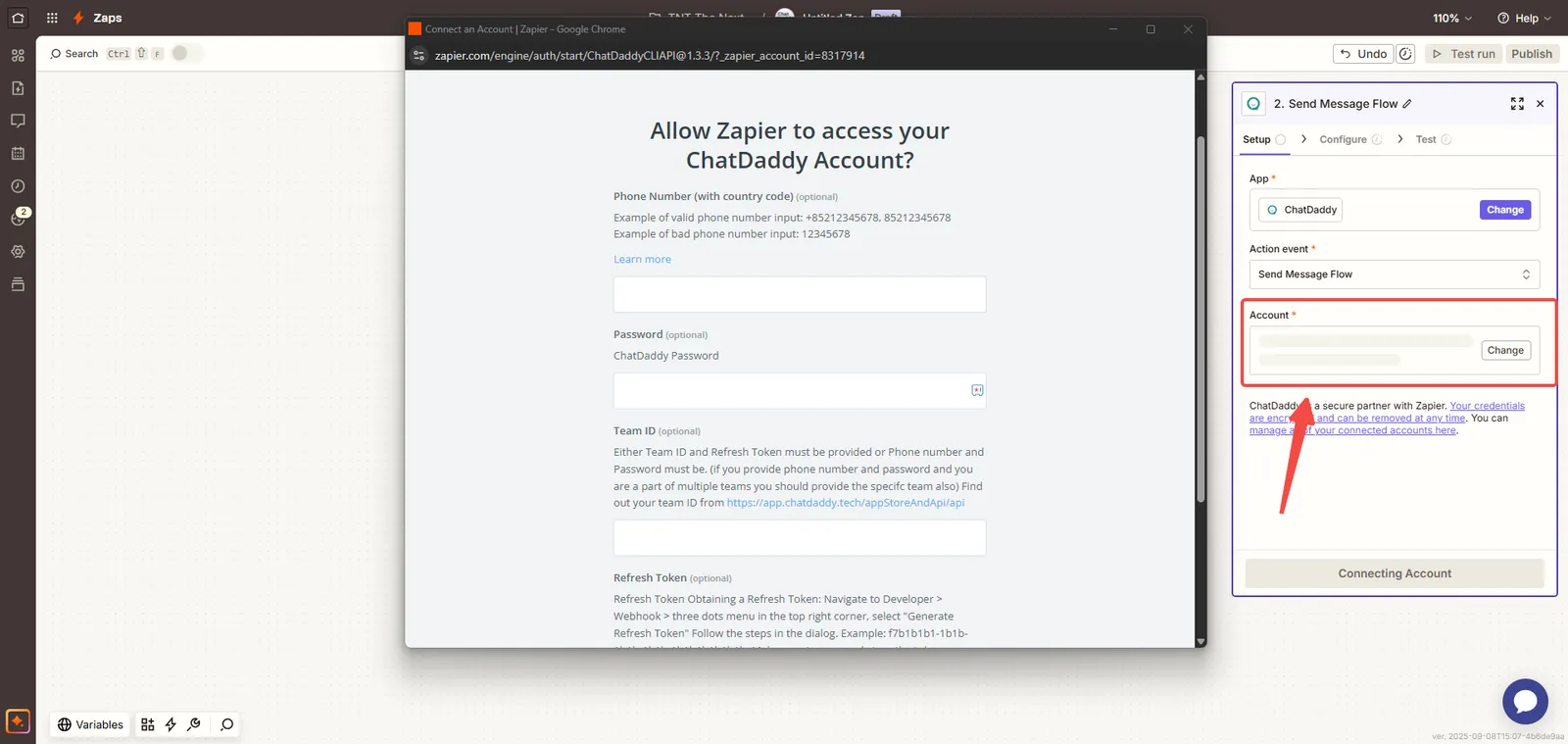Click the Phone Number input field

799,294
